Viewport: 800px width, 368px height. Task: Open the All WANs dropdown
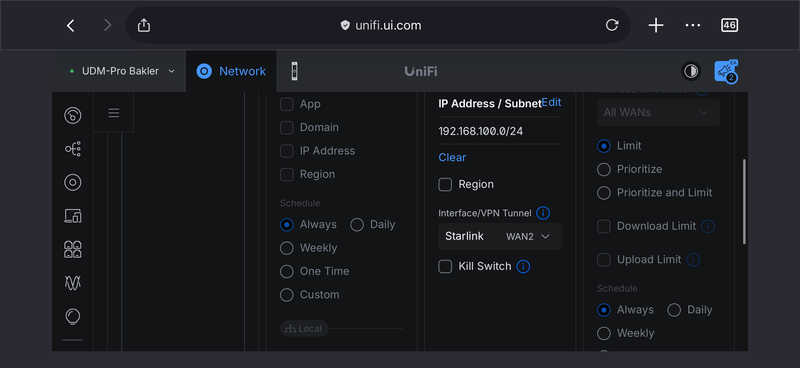[x=659, y=112]
